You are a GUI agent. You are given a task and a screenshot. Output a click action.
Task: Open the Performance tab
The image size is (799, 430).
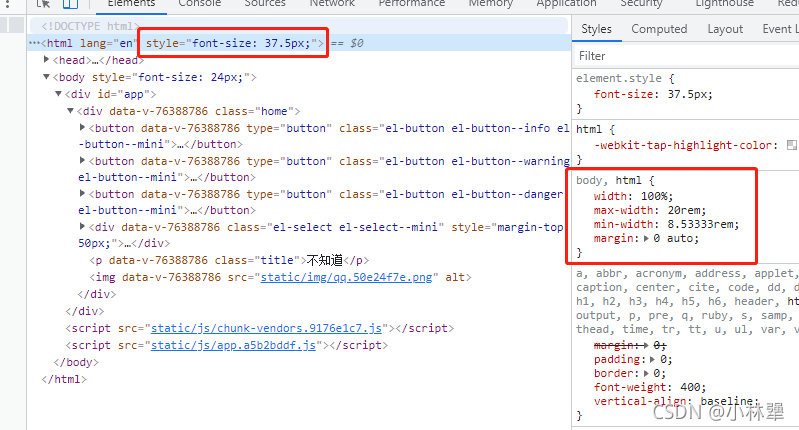point(411,4)
